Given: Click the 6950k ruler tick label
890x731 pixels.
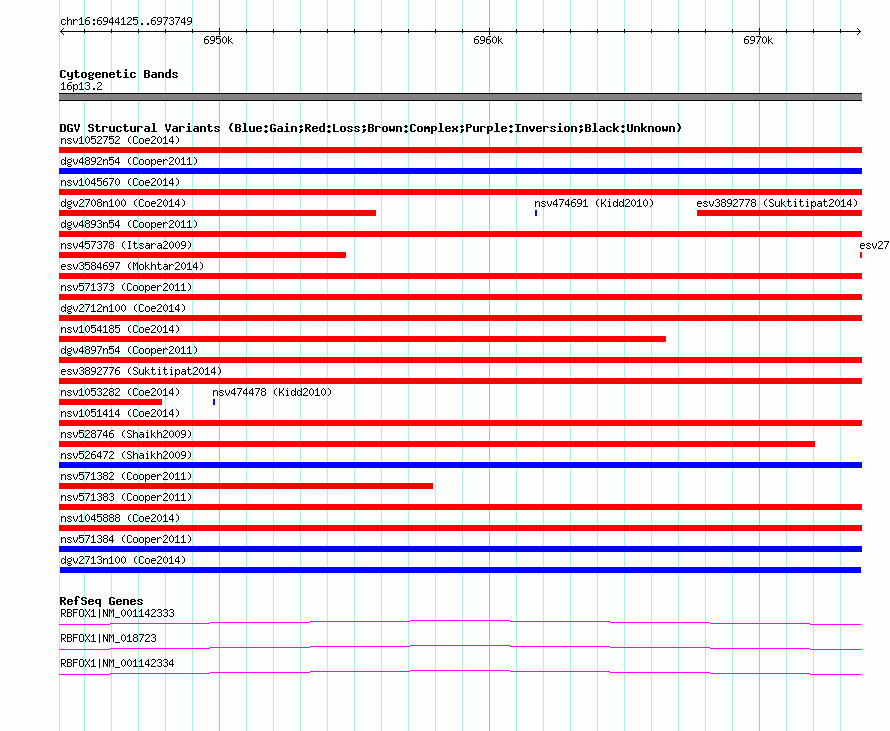Looking at the screenshot, I should point(218,40).
